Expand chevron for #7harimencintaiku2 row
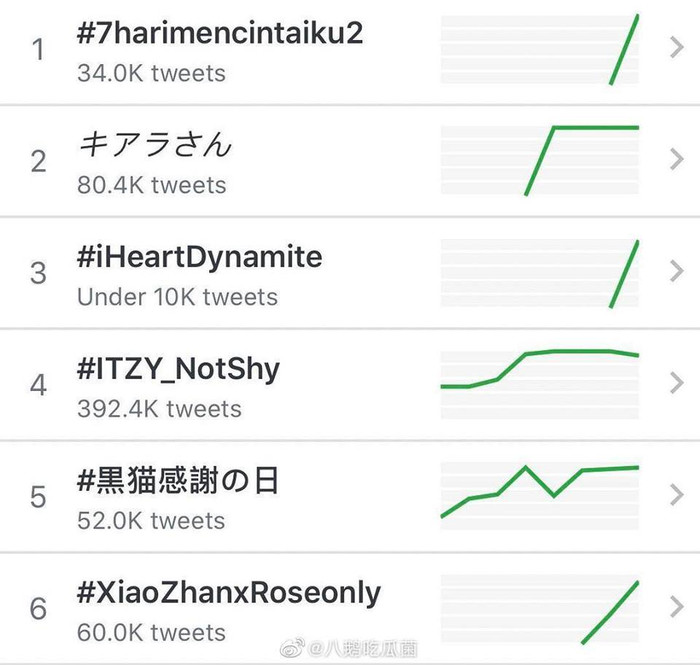The width and height of the screenshot is (700, 665). pos(676,48)
